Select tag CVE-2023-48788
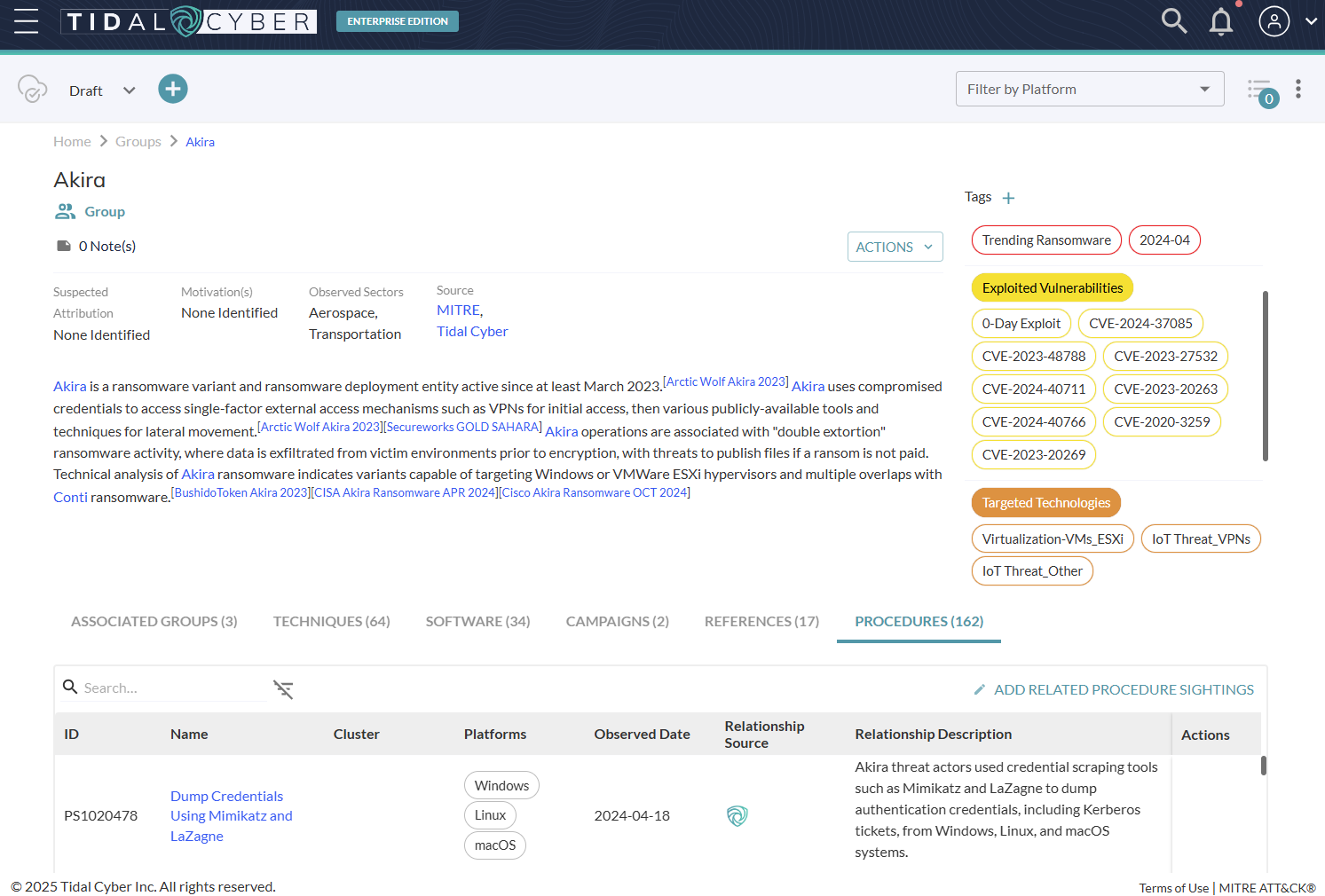The width and height of the screenshot is (1325, 896). pos(1034,357)
